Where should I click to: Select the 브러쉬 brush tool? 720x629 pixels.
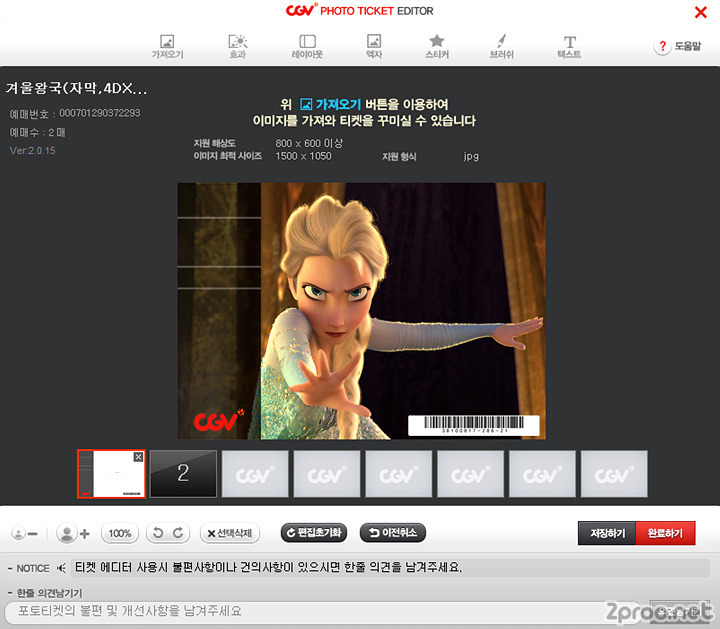501,46
